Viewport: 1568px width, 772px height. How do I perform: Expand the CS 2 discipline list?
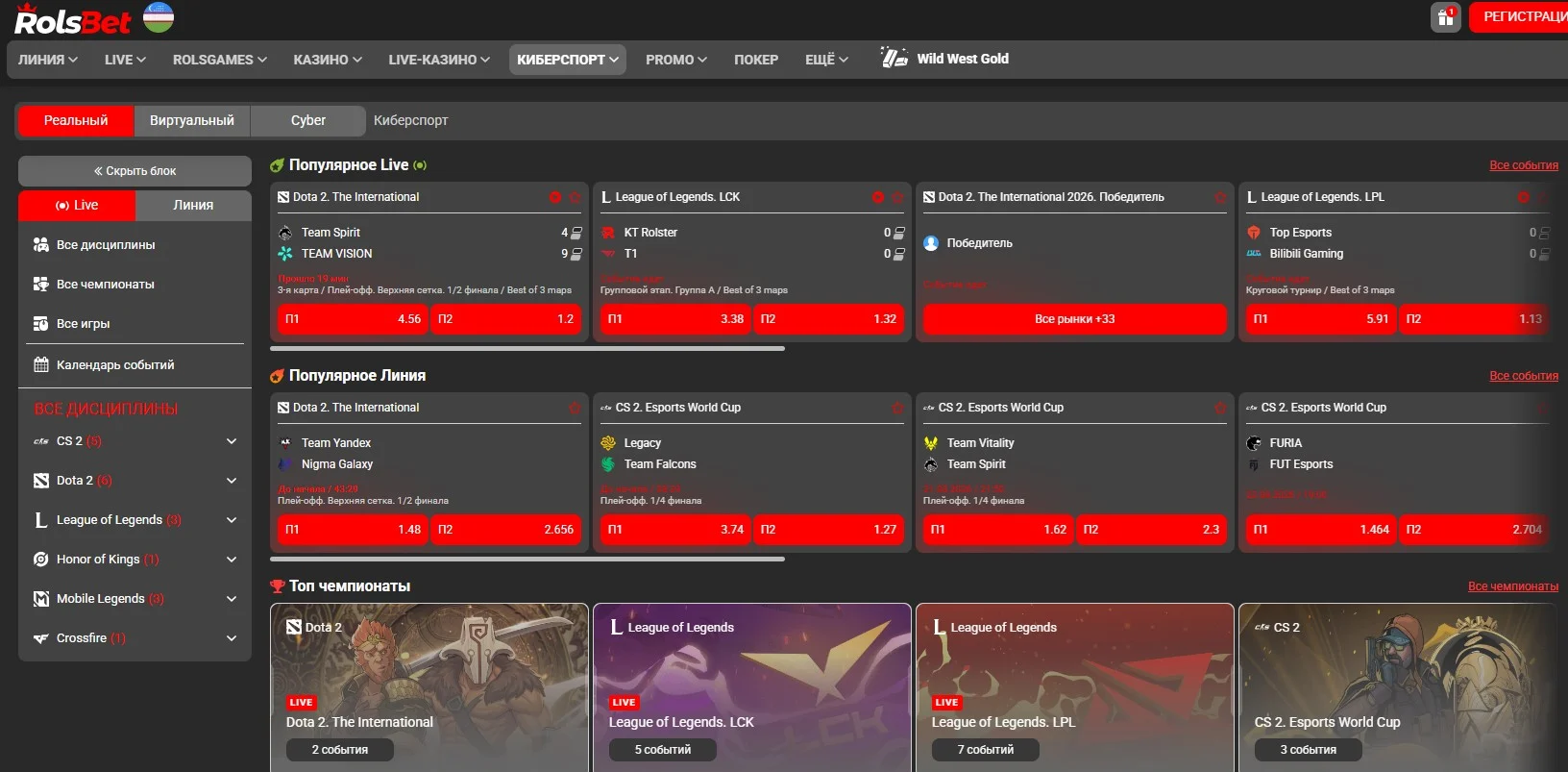pyautogui.click(x=232, y=441)
